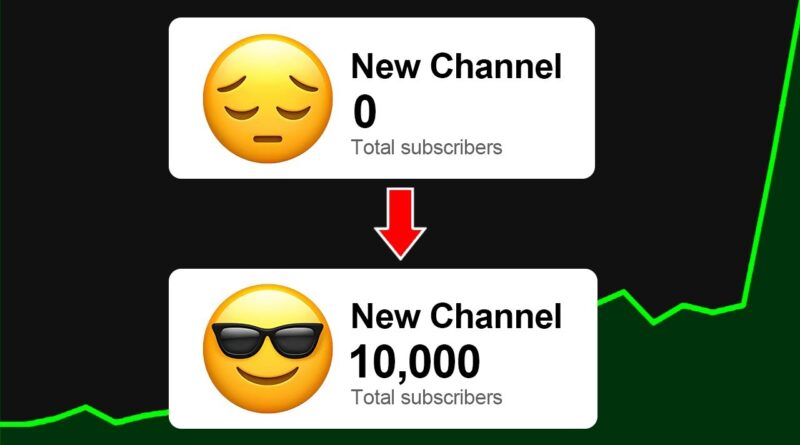Click the smiling mouth of the sunglasses emoji
The image size is (800, 445).
[267, 376]
